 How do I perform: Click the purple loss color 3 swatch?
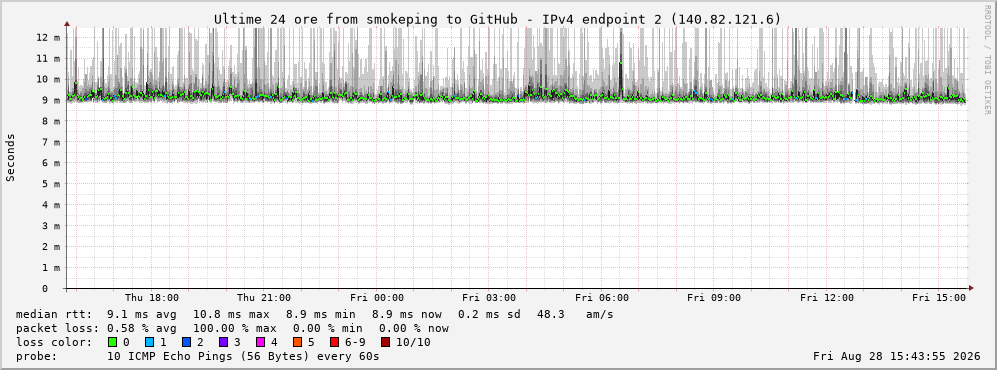pyautogui.click(x=224, y=342)
